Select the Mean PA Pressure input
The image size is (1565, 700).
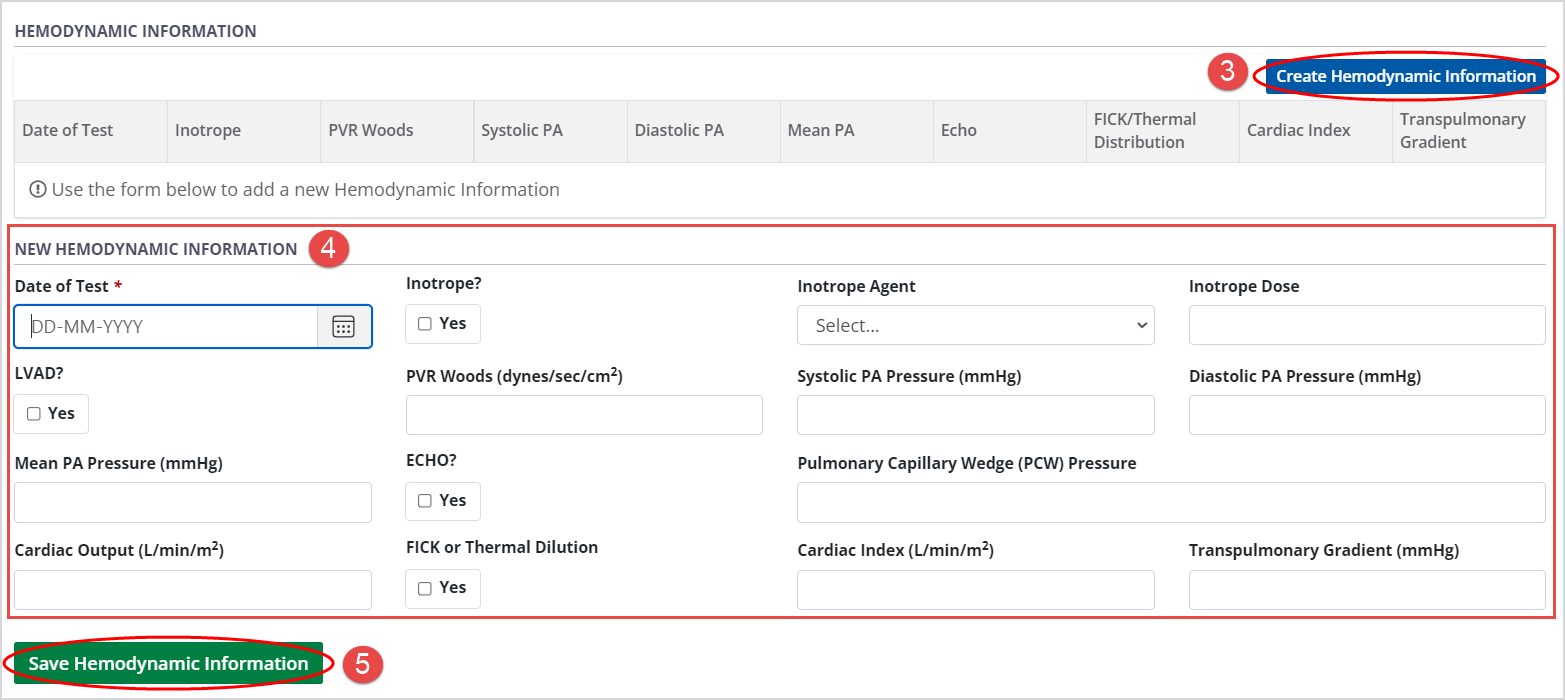pos(193,502)
